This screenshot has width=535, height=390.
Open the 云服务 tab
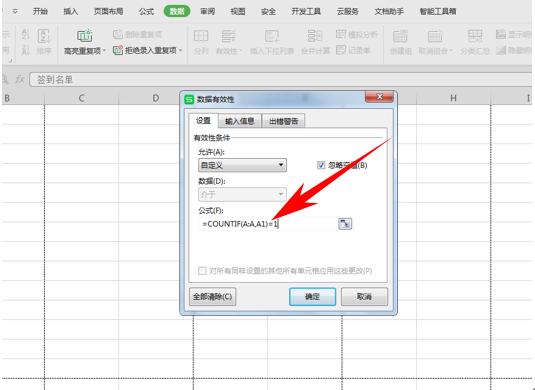[347, 11]
